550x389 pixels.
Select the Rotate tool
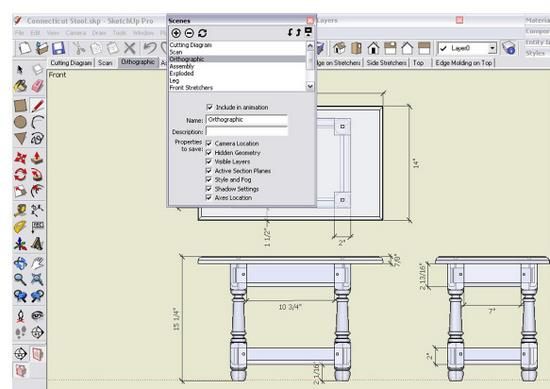click(x=20, y=174)
